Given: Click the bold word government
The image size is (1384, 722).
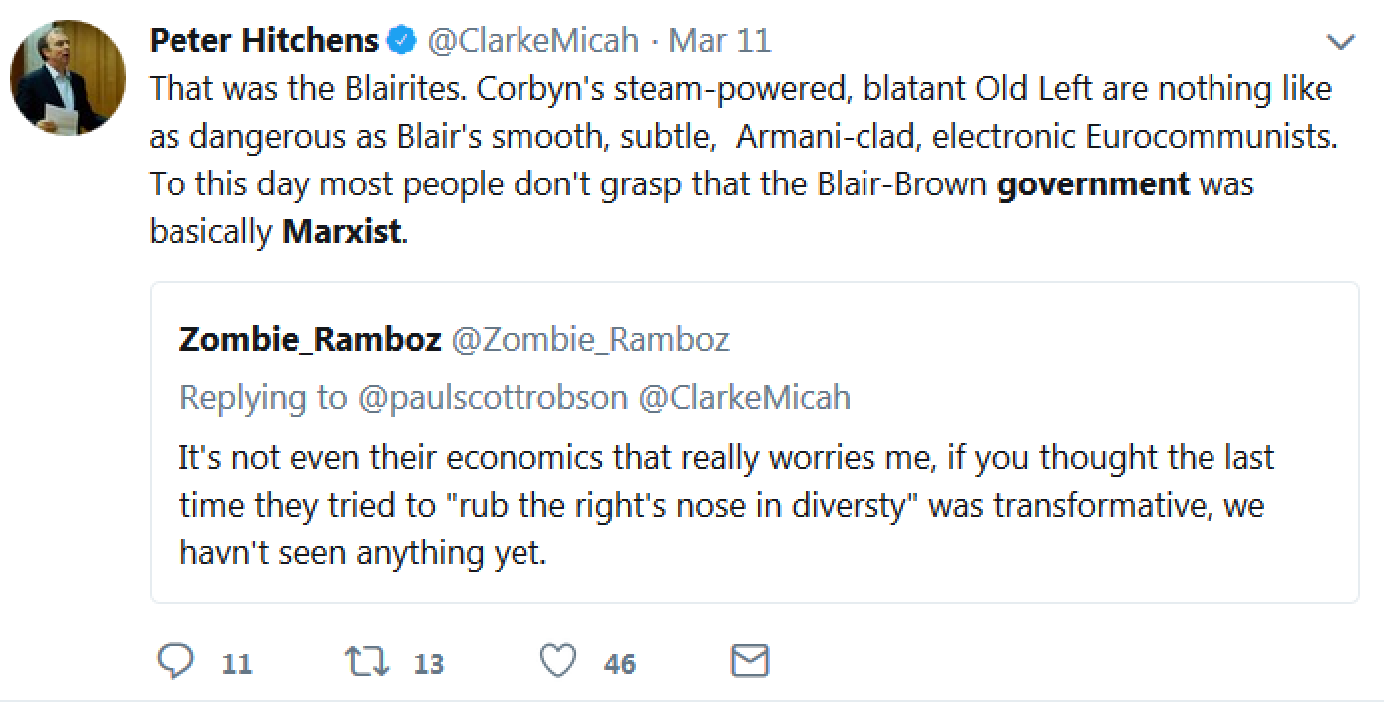Looking at the screenshot, I should point(1093,184).
